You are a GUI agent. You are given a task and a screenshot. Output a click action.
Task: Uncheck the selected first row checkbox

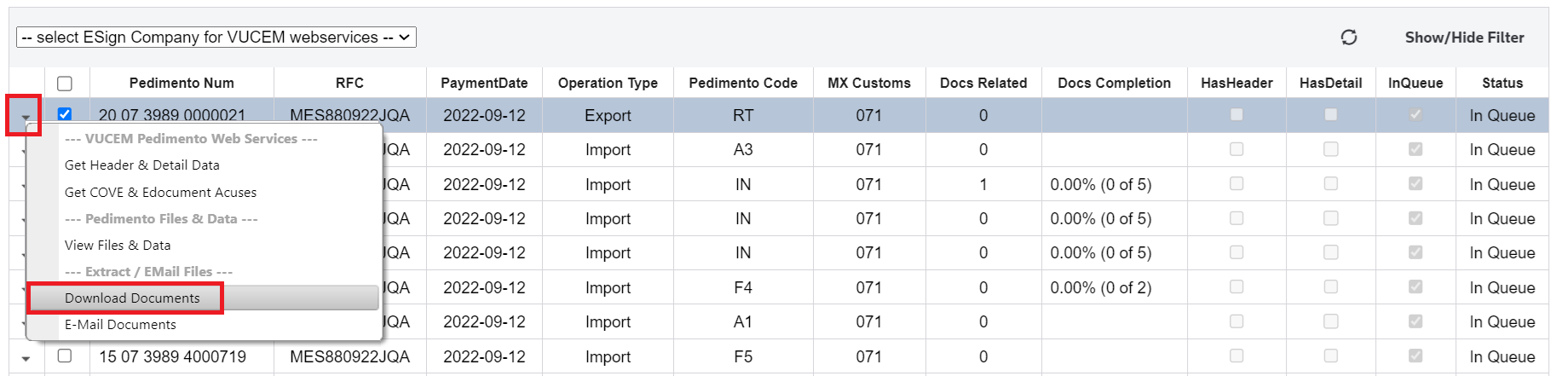point(65,114)
